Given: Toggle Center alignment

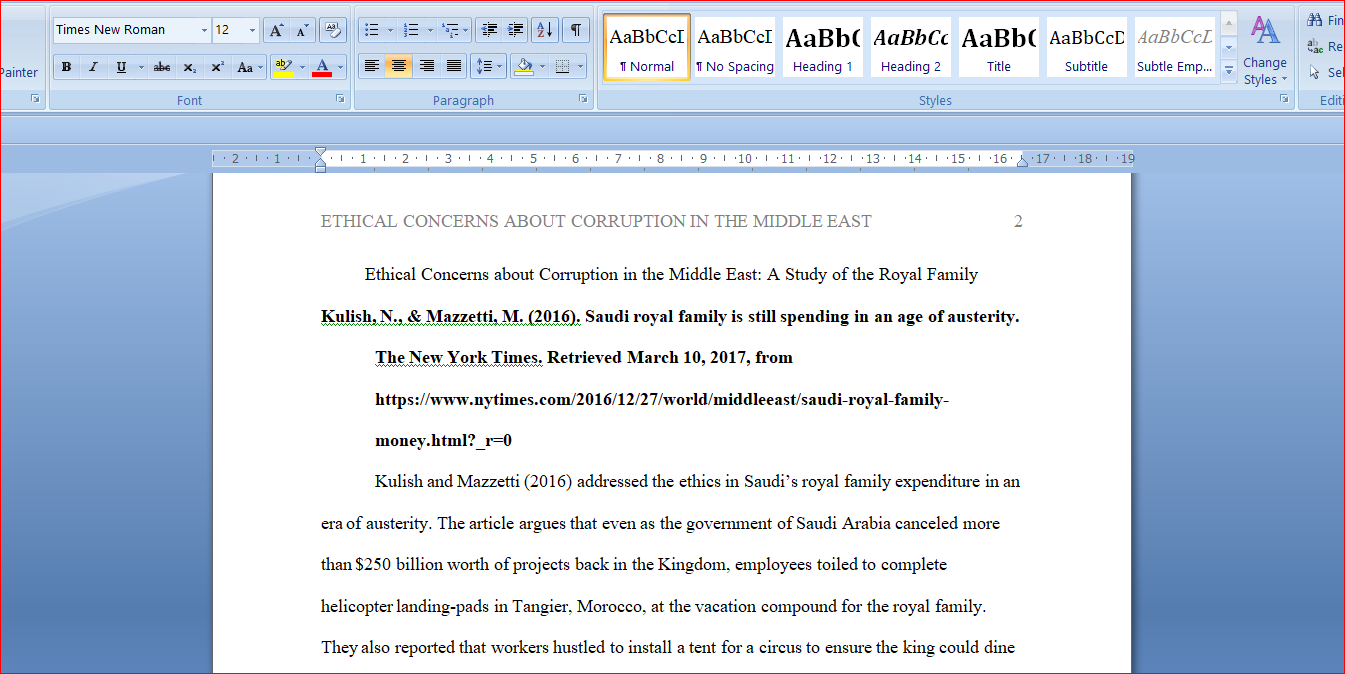Looking at the screenshot, I should [x=398, y=67].
